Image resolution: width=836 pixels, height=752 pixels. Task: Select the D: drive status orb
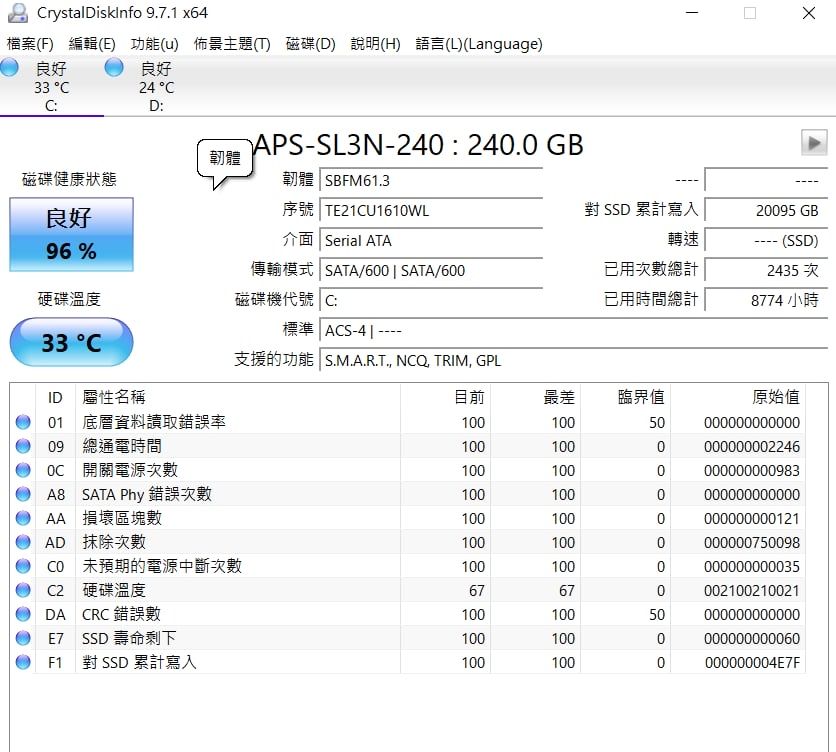click(x=114, y=68)
